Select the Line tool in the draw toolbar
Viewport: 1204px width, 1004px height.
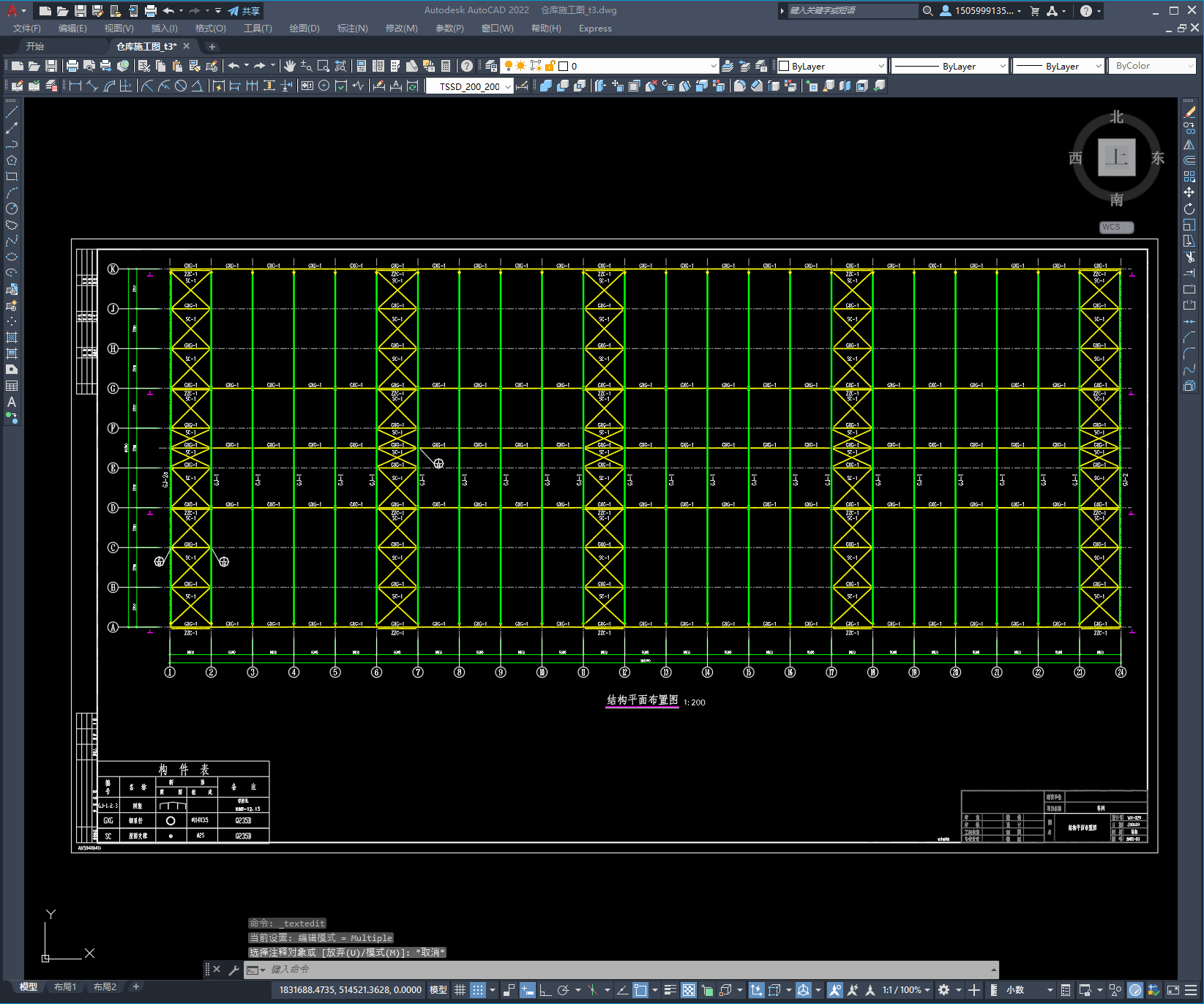click(x=12, y=112)
